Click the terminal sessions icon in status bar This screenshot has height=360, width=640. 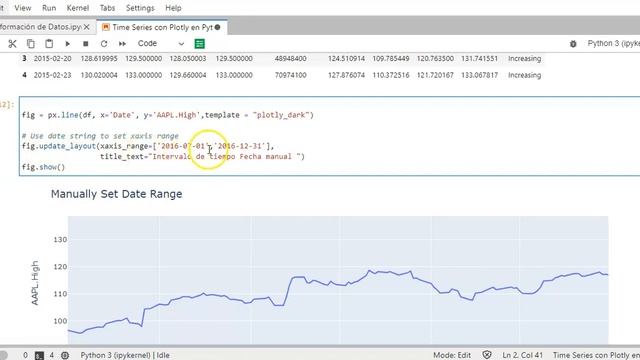pyautogui.click(x=39, y=356)
